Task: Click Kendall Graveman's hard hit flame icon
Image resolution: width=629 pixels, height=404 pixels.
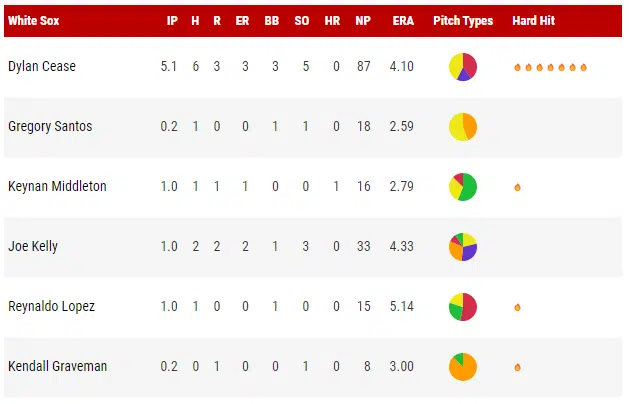Action: point(517,367)
